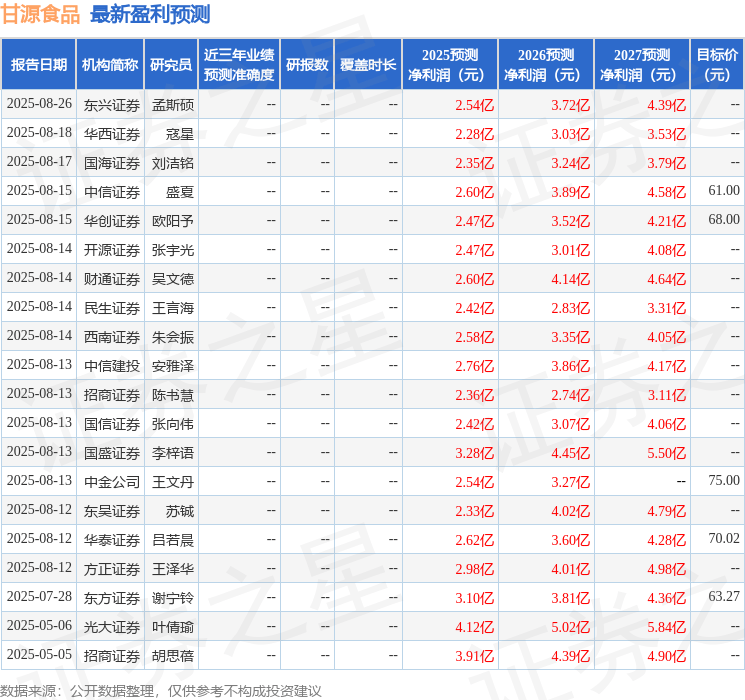Click analyst name 吕若晨

173,540
